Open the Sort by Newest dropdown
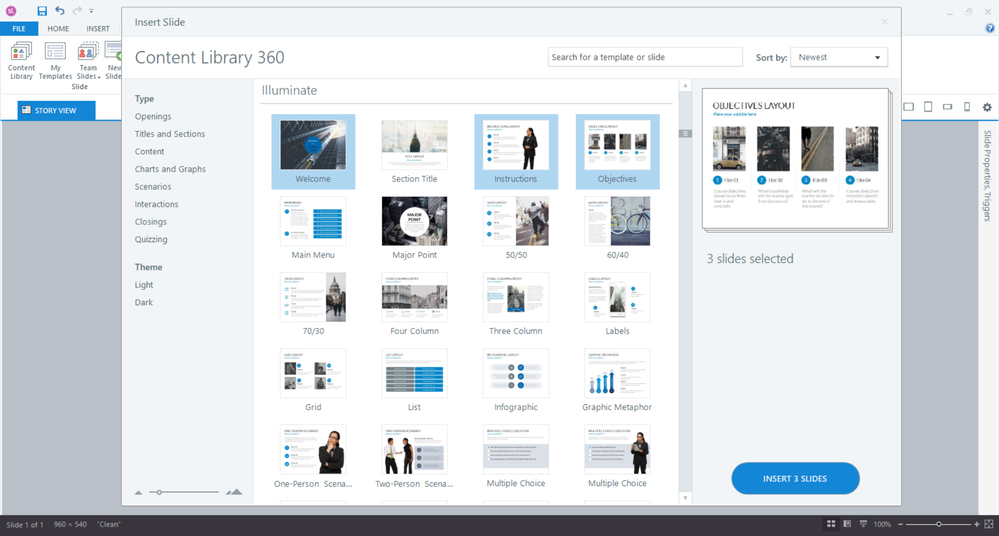Viewport: 999px width, 536px height. pyautogui.click(x=838, y=57)
